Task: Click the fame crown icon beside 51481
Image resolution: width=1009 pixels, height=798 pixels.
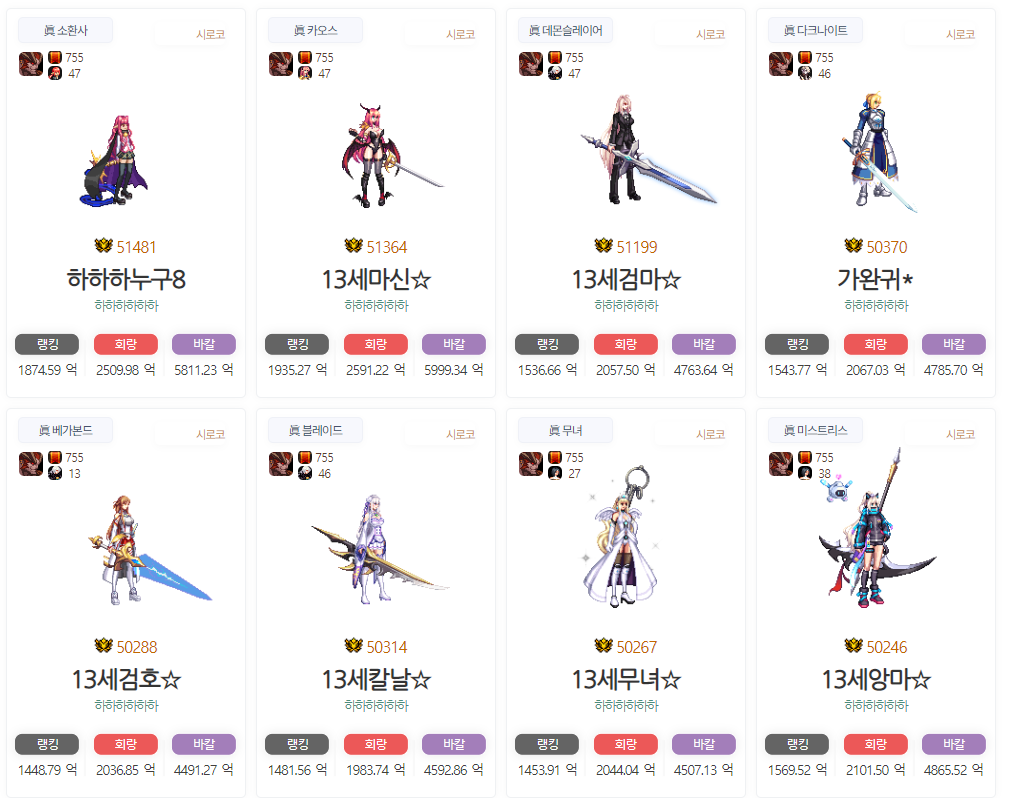Action: pyautogui.click(x=104, y=245)
